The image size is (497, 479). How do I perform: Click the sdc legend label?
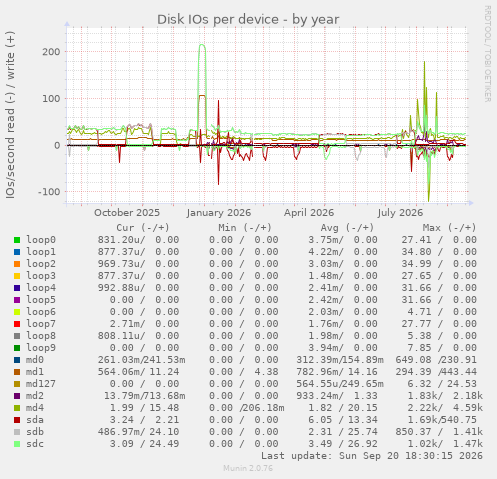35,444
